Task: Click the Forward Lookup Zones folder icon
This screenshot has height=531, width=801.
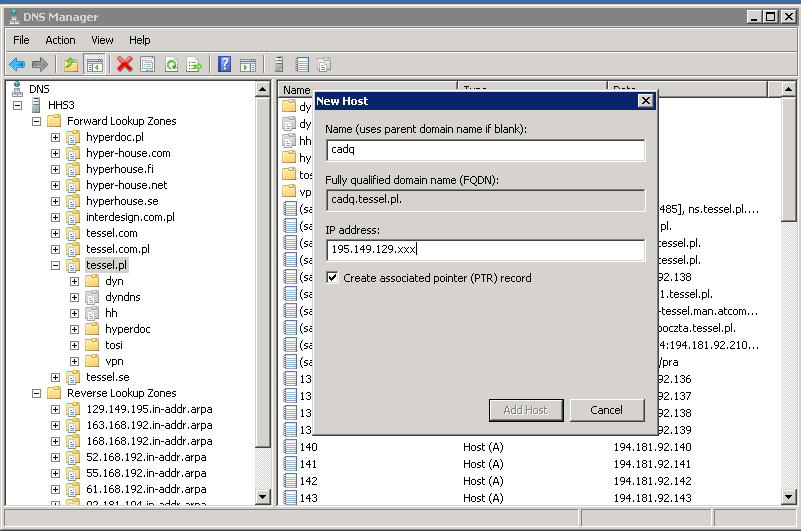Action: 54,121
